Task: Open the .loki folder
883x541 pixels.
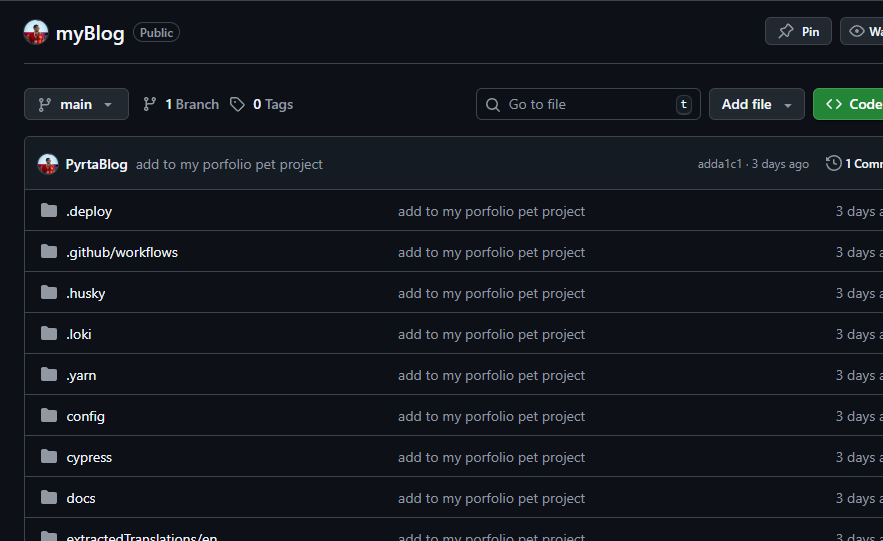Action: tap(79, 334)
